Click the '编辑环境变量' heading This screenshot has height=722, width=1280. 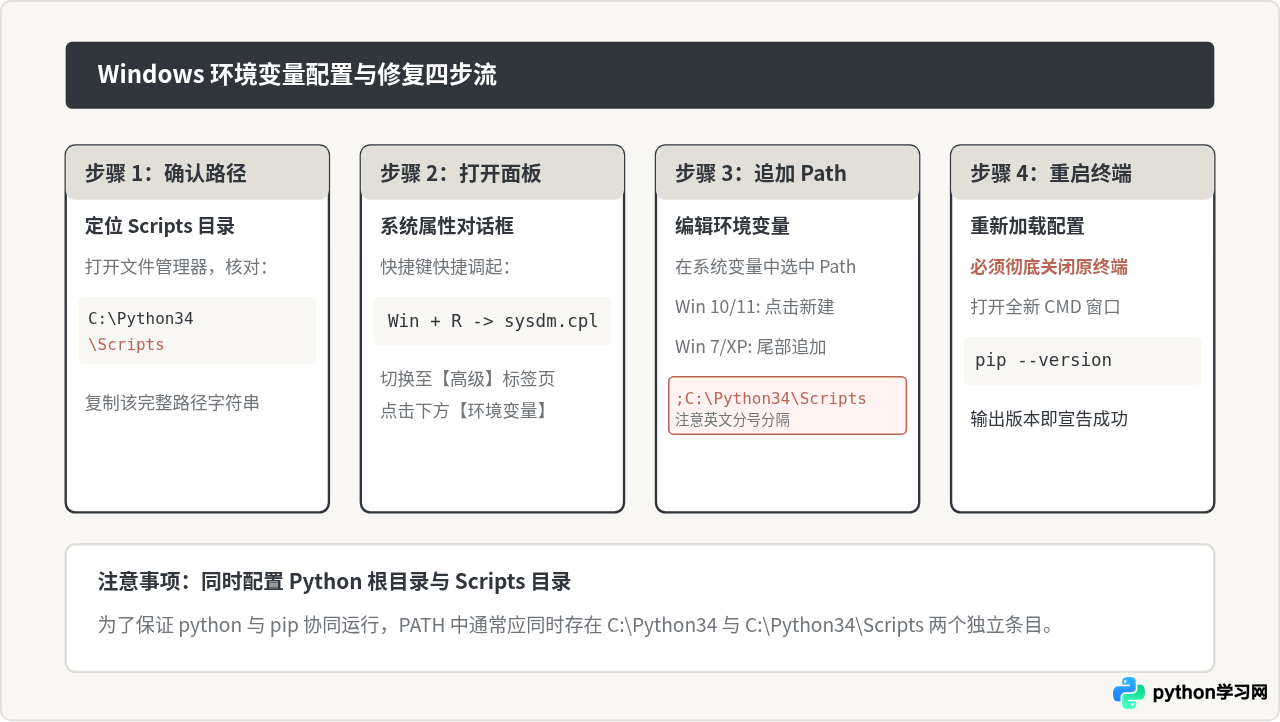[x=732, y=226]
